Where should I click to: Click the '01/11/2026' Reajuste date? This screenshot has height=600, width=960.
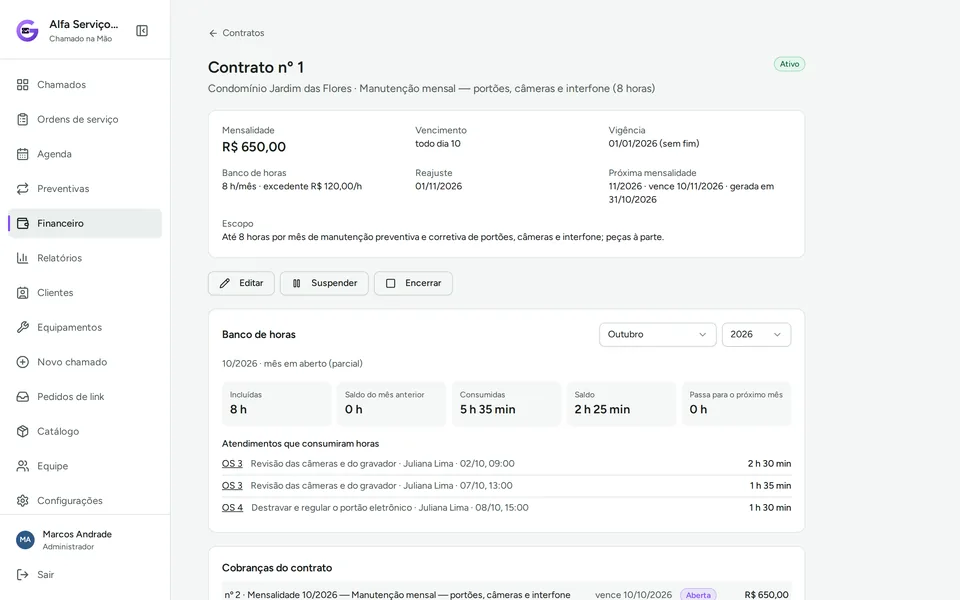pos(438,187)
